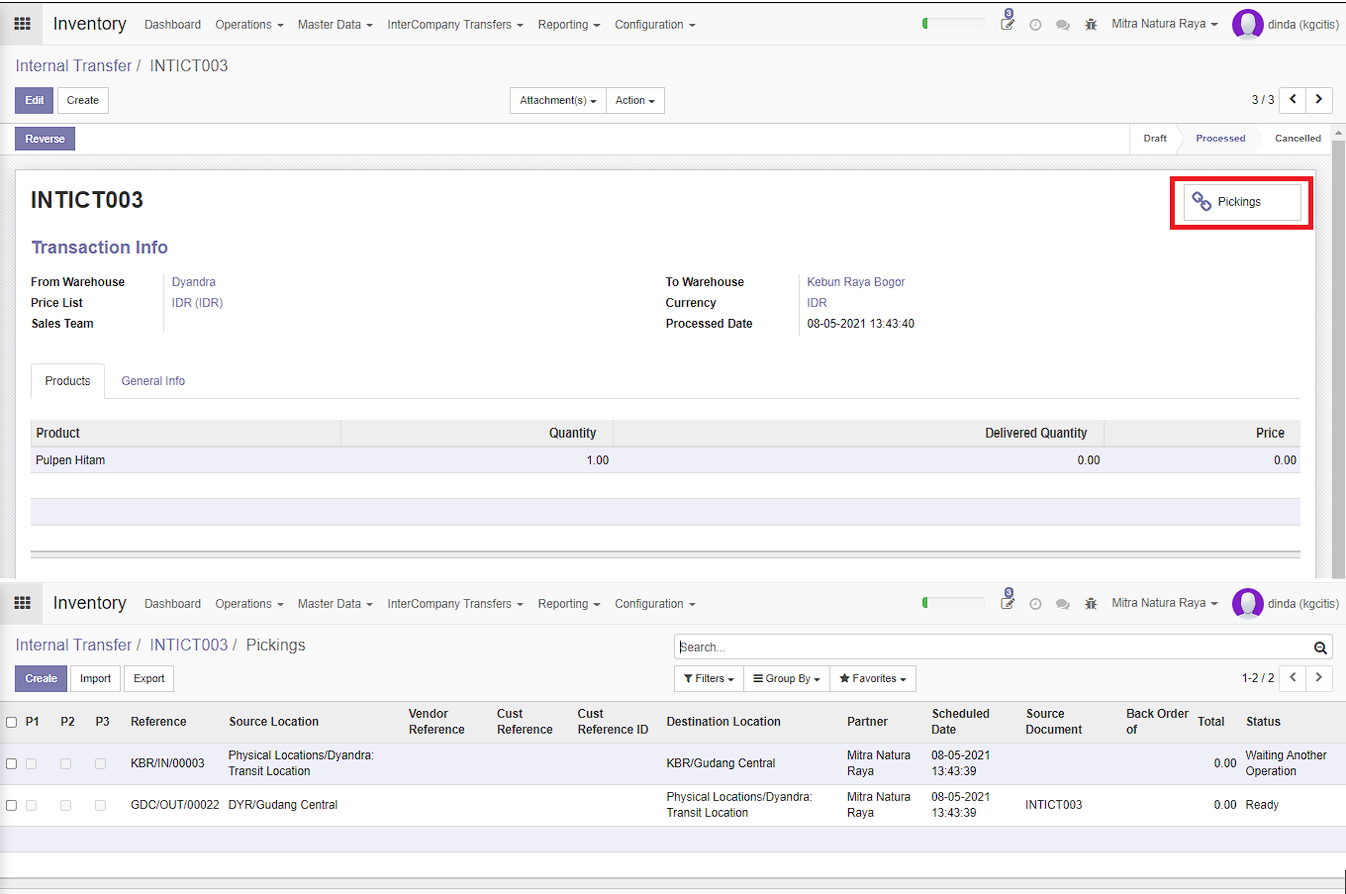Go to previous record beside 3 / 3

click(x=1293, y=99)
